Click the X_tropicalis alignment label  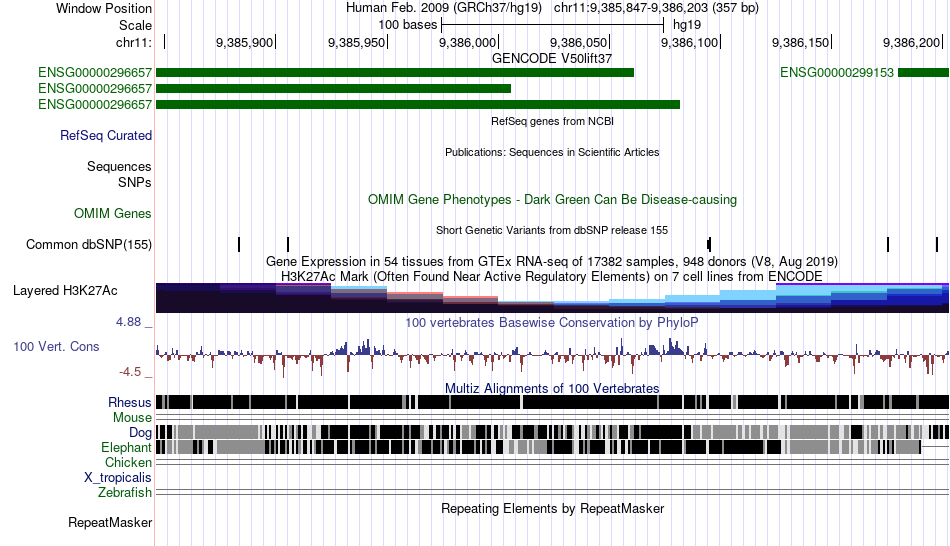tap(118, 478)
